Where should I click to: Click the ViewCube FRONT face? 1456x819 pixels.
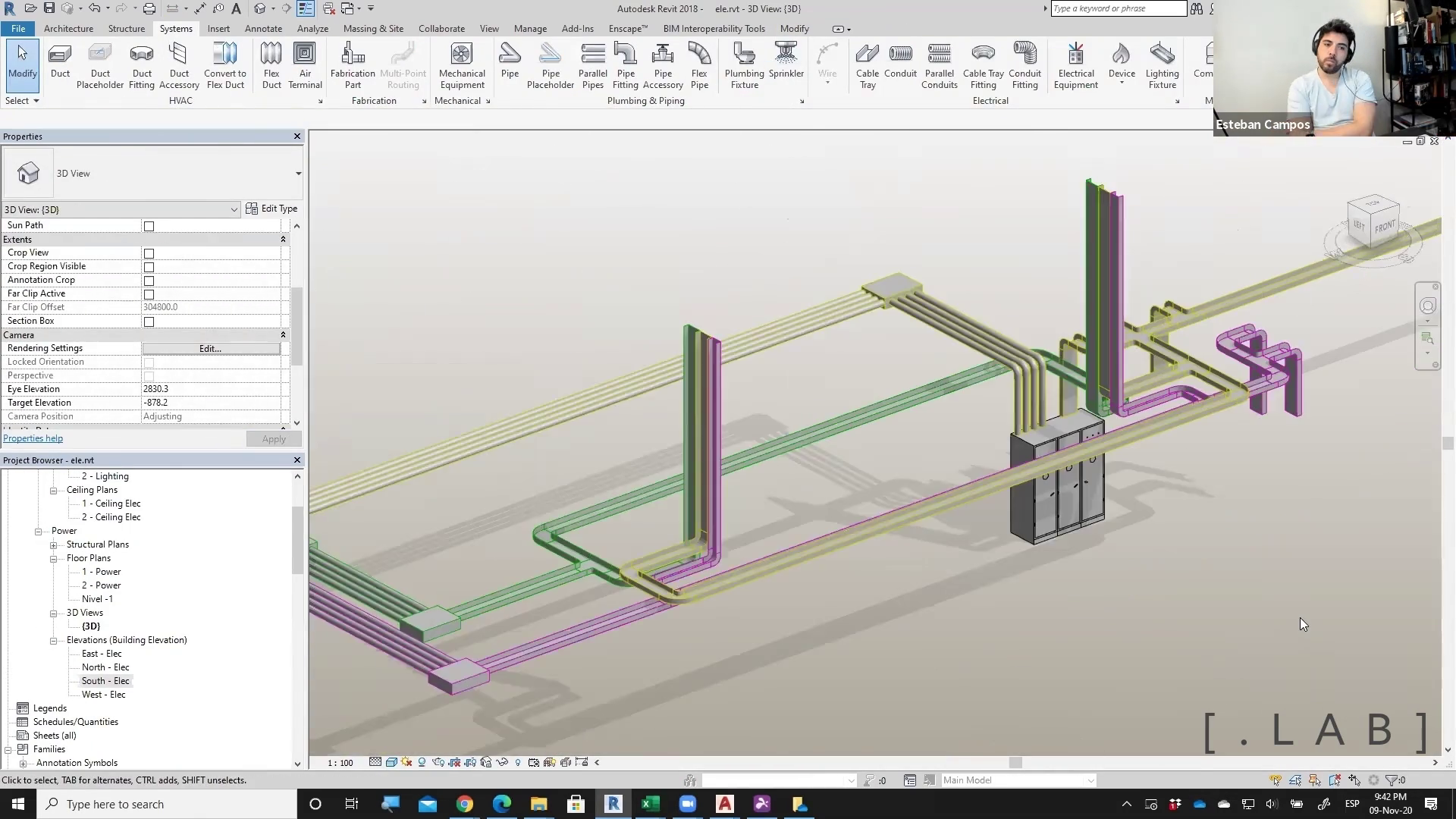point(1384,227)
